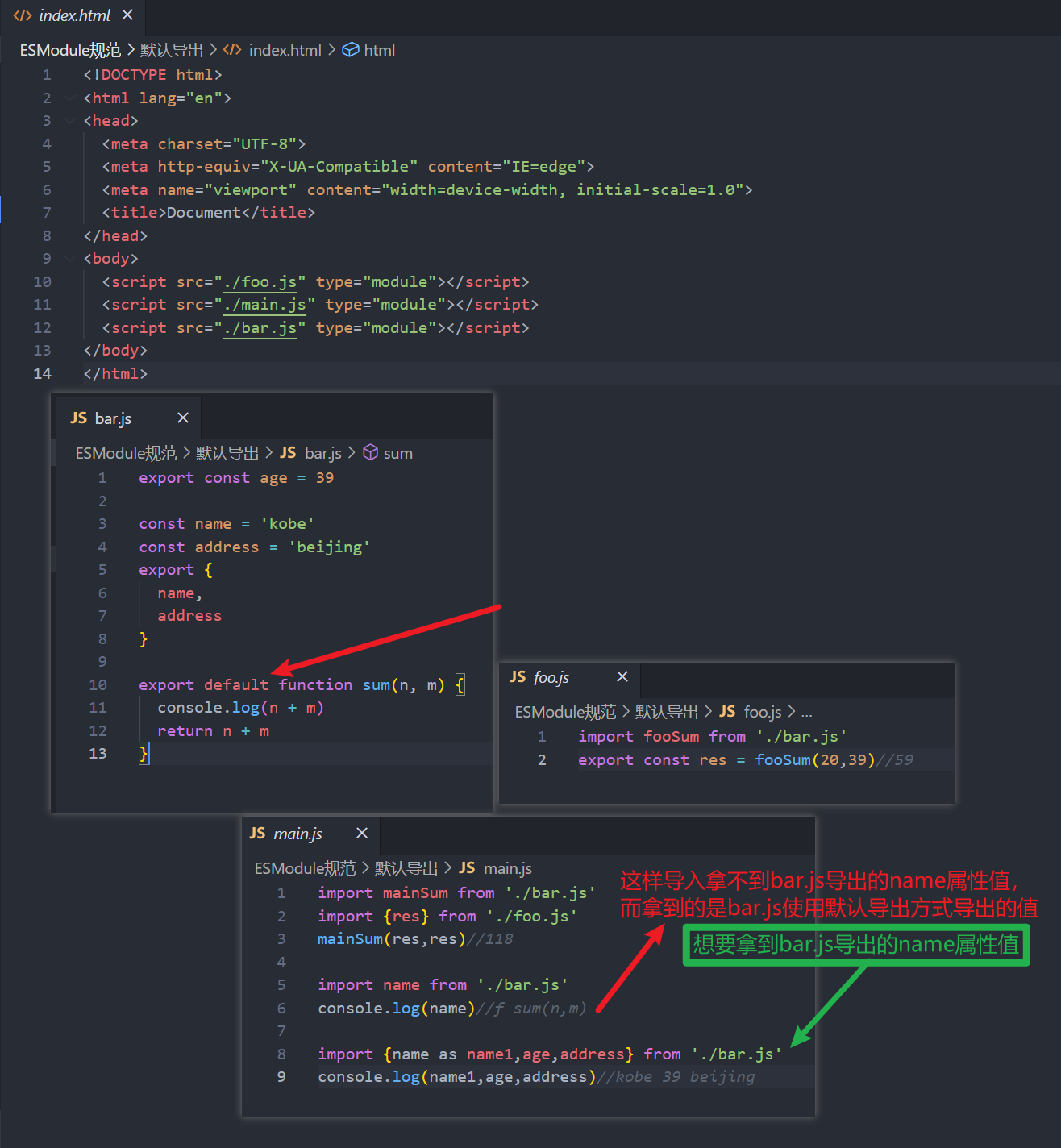The width and height of the screenshot is (1061, 1148).
Task: Open the main.js file breadcrumb segment
Action: pos(508,868)
